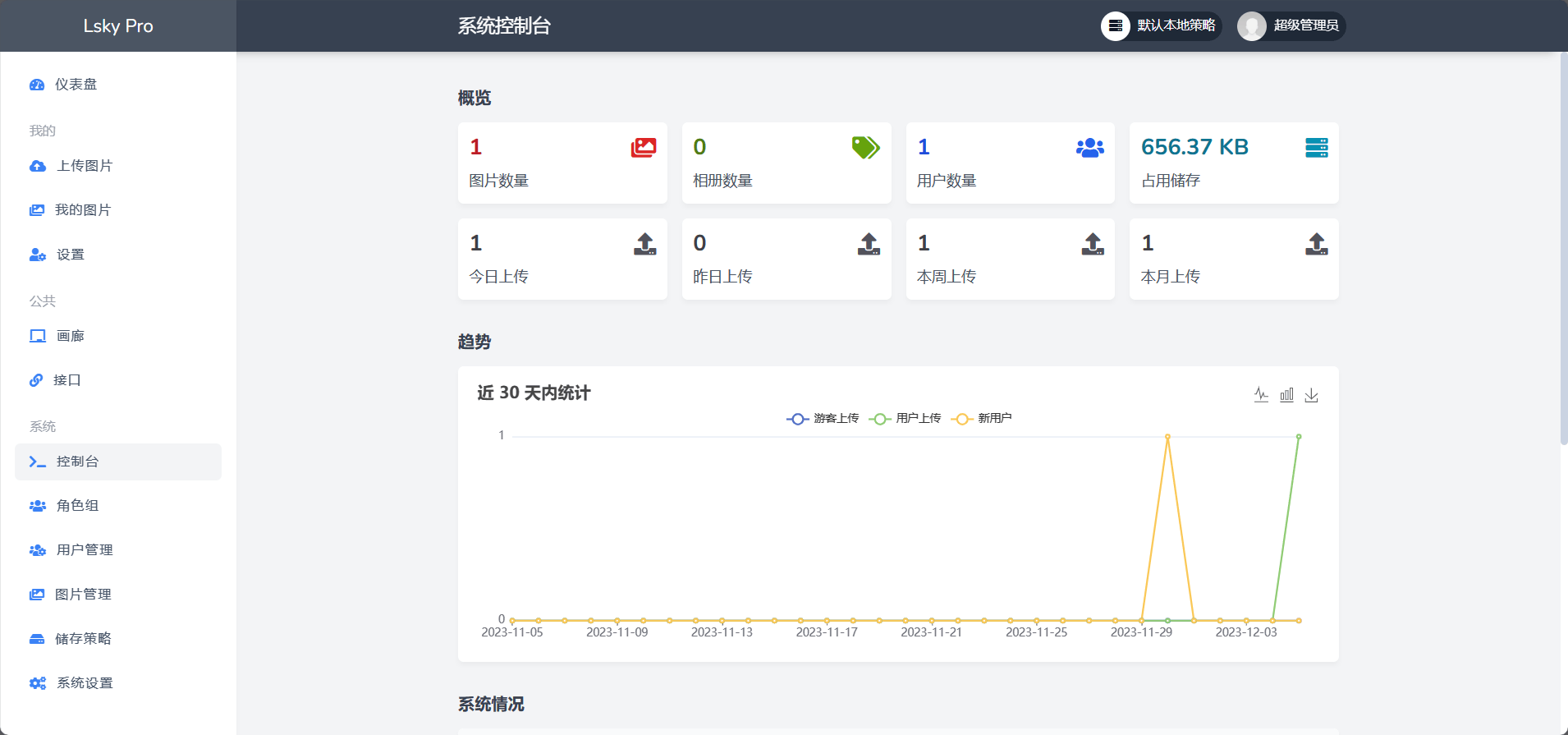Click the 图片数量 overview card
The image size is (1568, 735).
pyautogui.click(x=562, y=163)
